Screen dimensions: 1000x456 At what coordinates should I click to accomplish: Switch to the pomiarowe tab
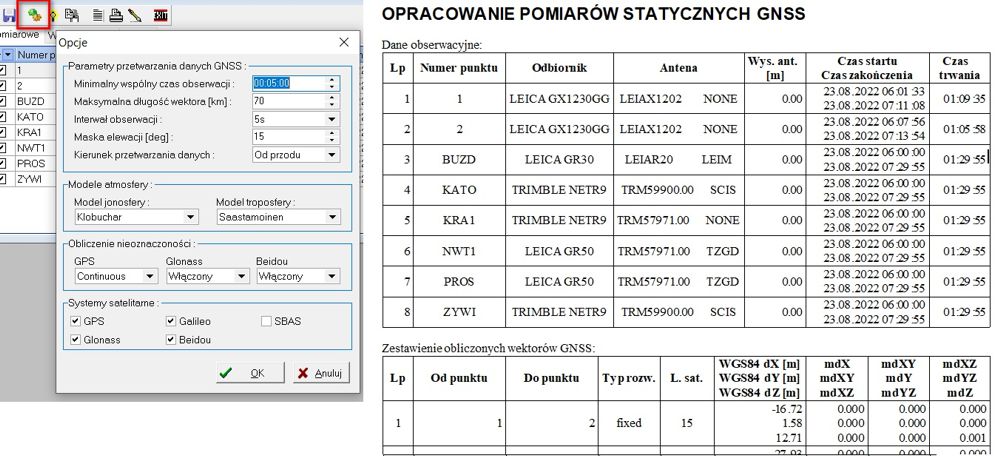[x=20, y=34]
